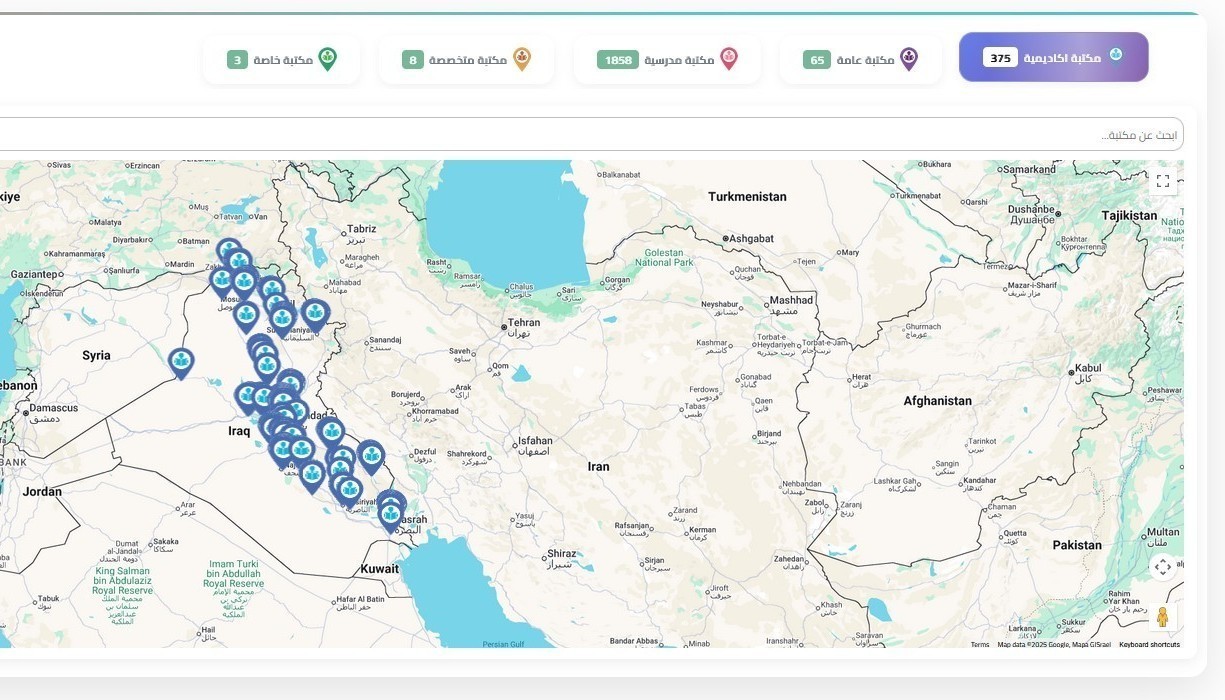The image size is (1225, 700).
Task: Open the map Terms link
Action: 979,645
